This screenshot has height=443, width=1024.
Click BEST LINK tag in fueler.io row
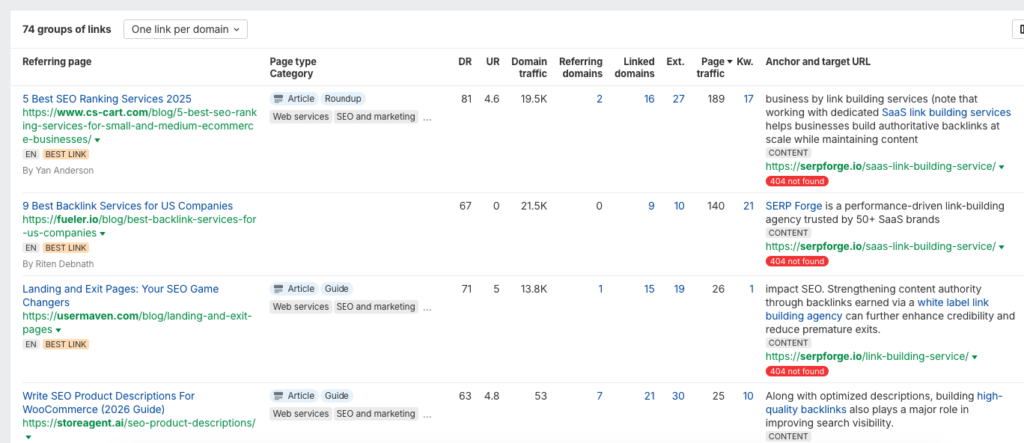(x=66, y=248)
